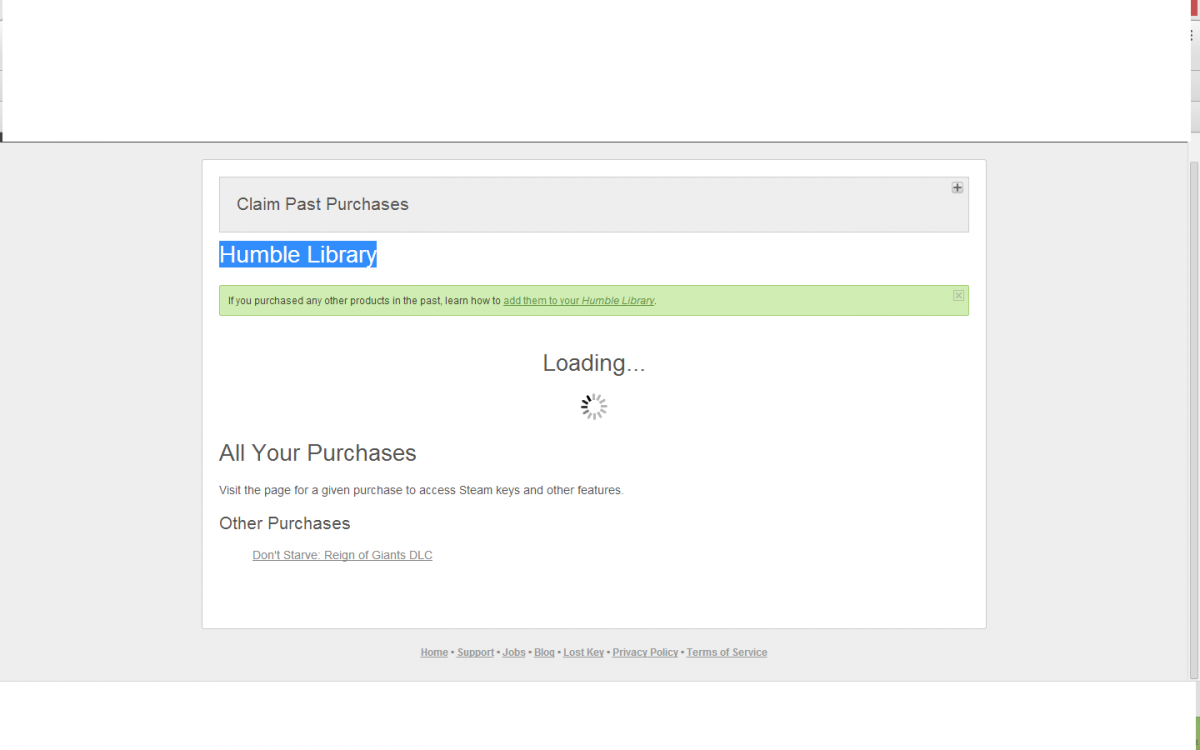
Task: Open the Support footer link
Action: [x=475, y=653]
